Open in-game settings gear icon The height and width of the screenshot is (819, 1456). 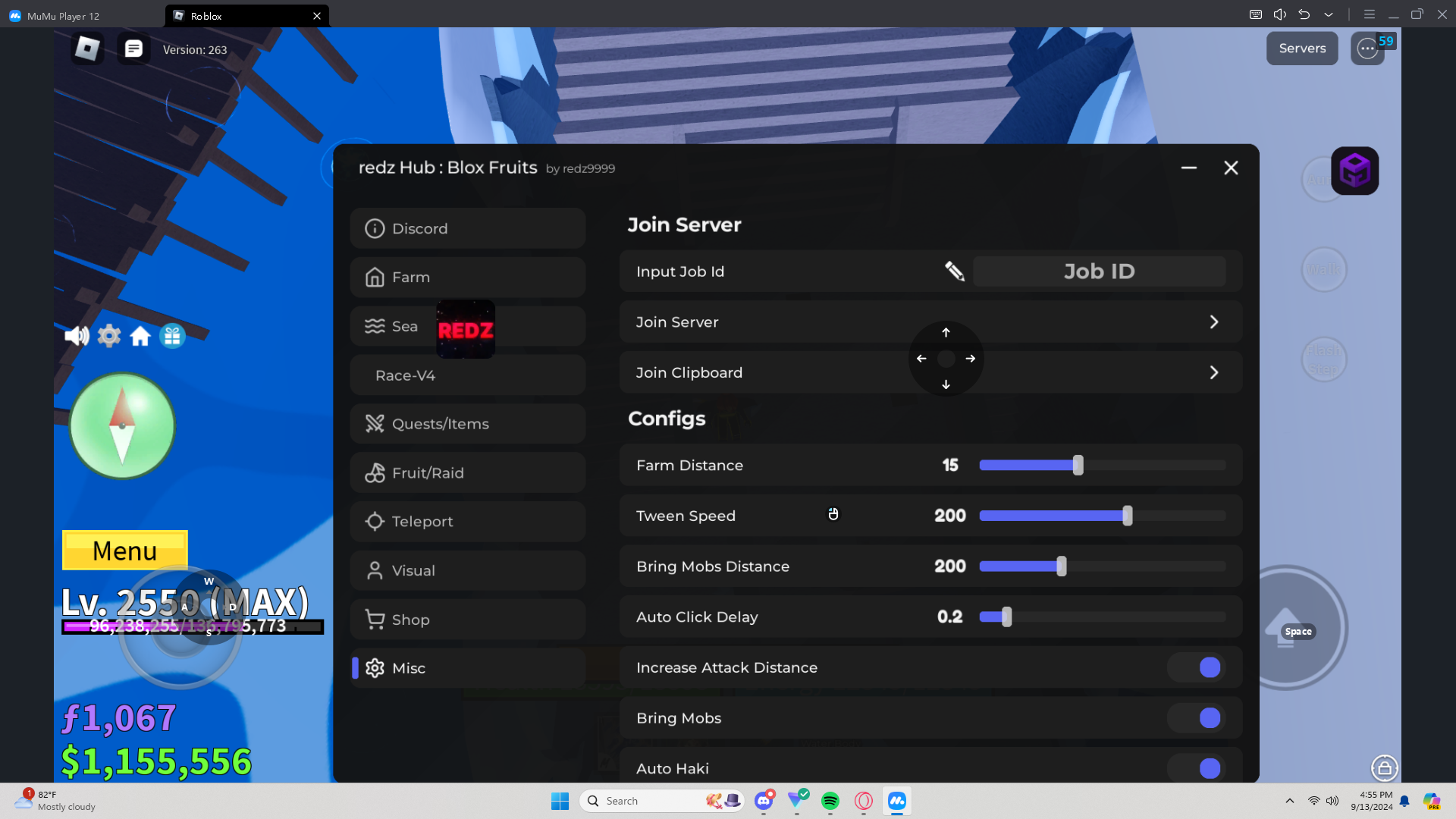click(109, 336)
